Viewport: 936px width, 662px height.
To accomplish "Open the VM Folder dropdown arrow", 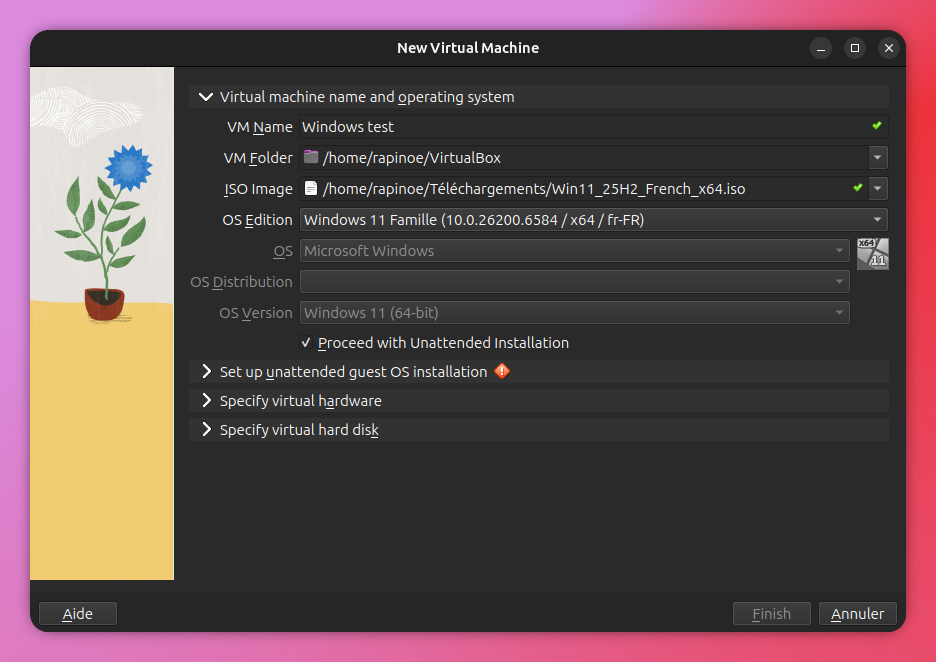I will click(x=877, y=157).
